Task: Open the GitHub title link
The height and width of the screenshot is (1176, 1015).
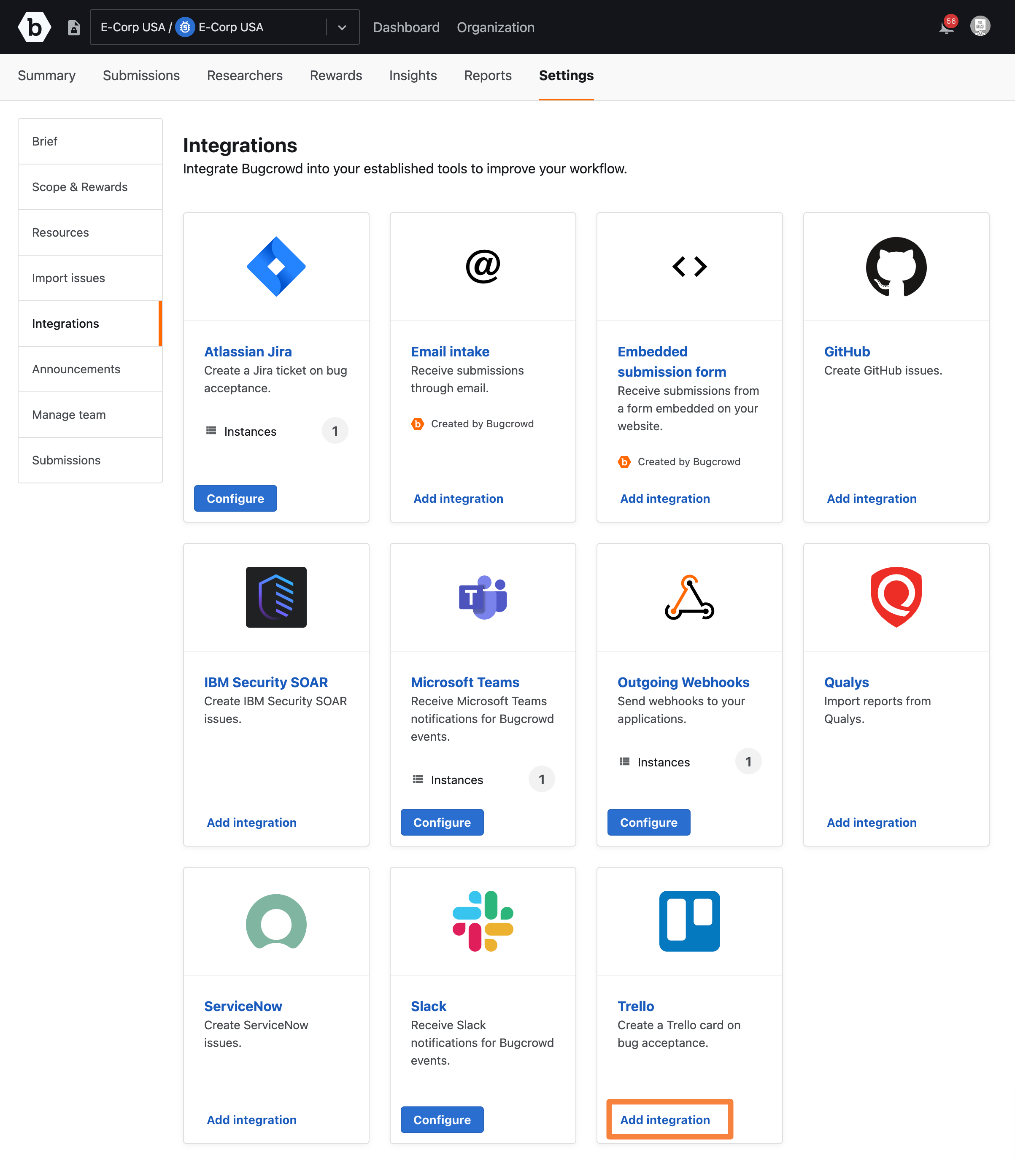Action: pos(847,351)
